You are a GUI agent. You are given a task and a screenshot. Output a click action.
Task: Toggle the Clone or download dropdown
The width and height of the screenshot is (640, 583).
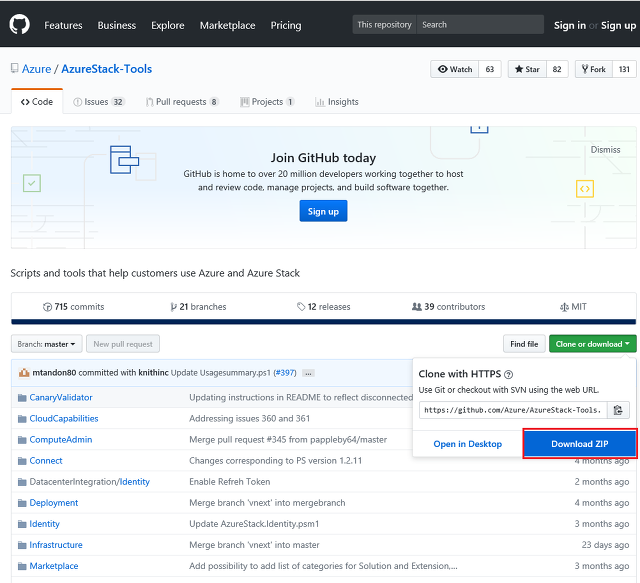592,344
